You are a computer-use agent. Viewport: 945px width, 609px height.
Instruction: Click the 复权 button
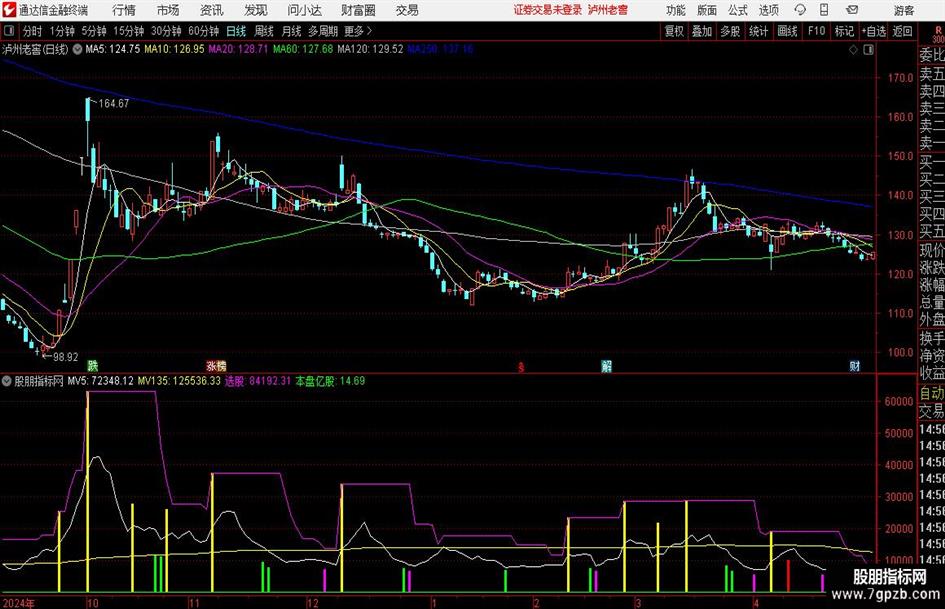tap(674, 31)
